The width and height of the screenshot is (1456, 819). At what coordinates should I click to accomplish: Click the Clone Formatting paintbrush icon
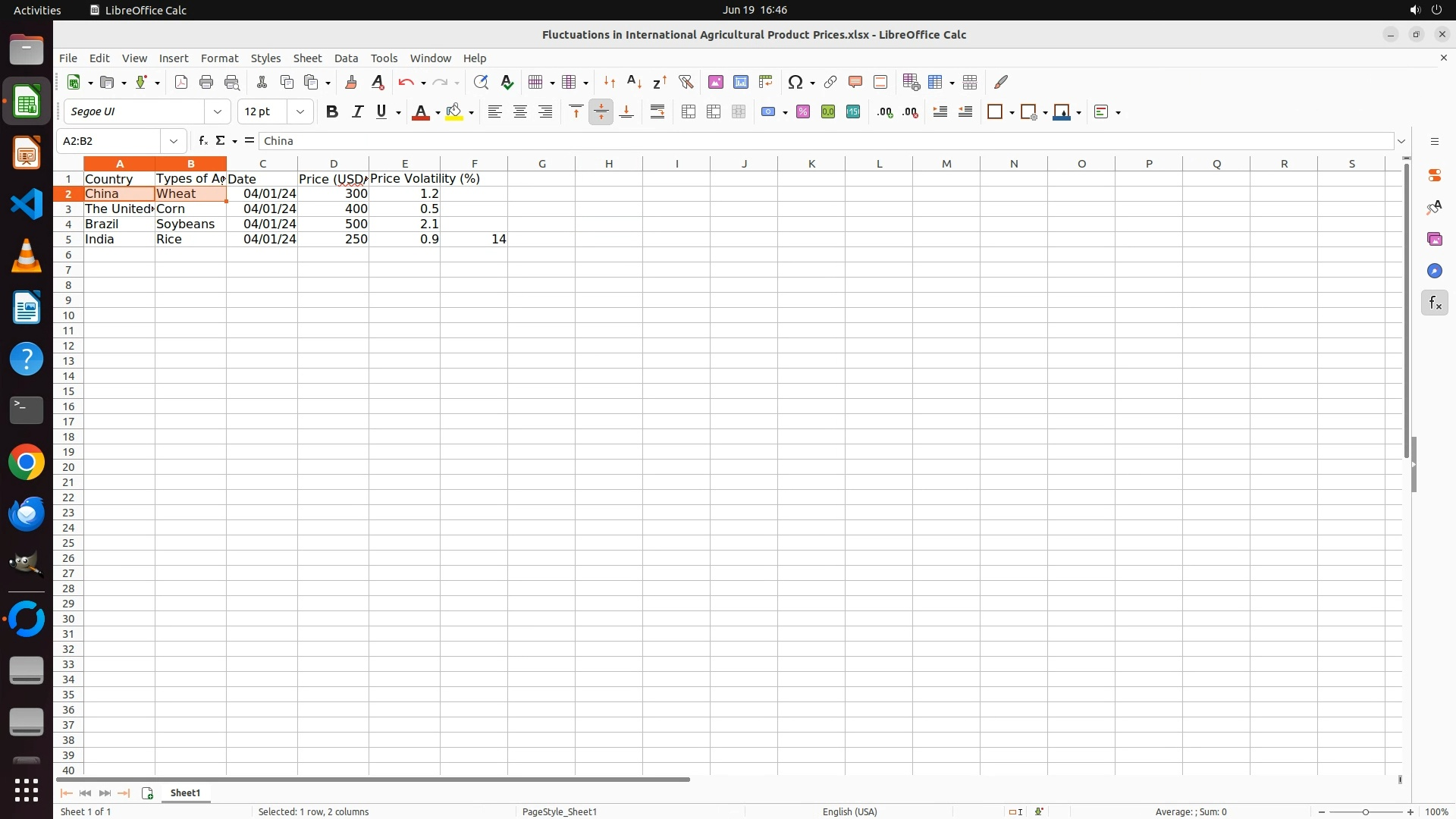pos(351,83)
